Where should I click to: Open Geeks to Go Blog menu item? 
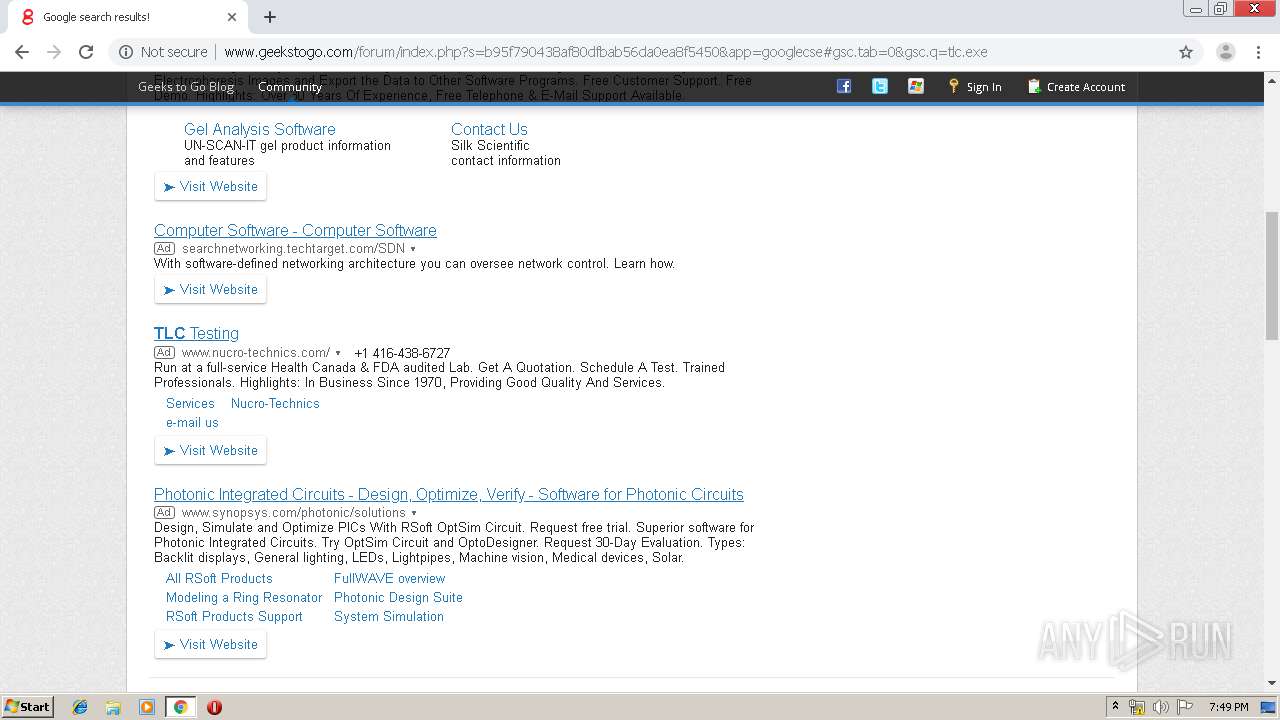[x=186, y=87]
